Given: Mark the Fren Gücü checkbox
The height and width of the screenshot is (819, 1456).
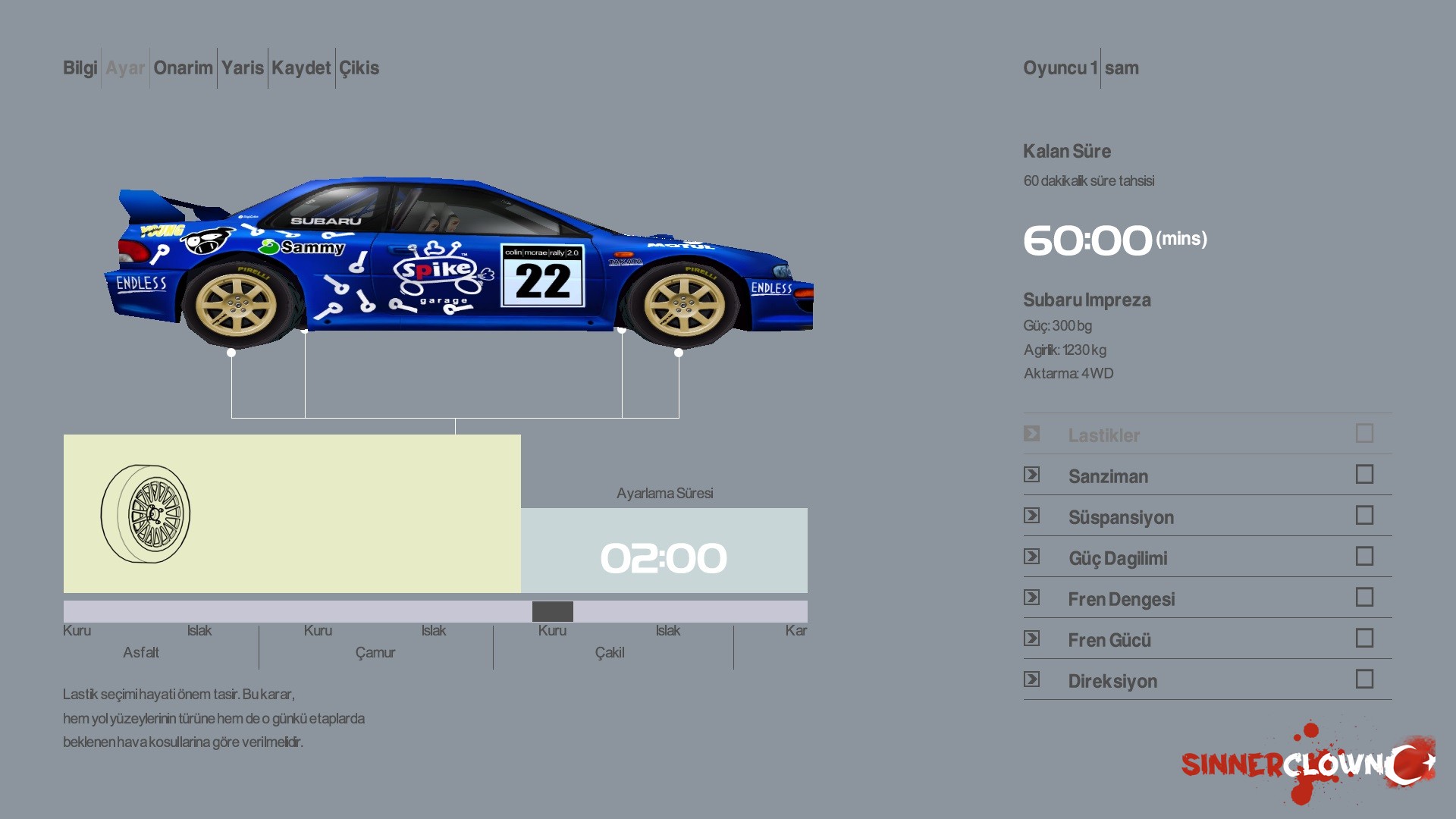Looking at the screenshot, I should coord(1364,638).
